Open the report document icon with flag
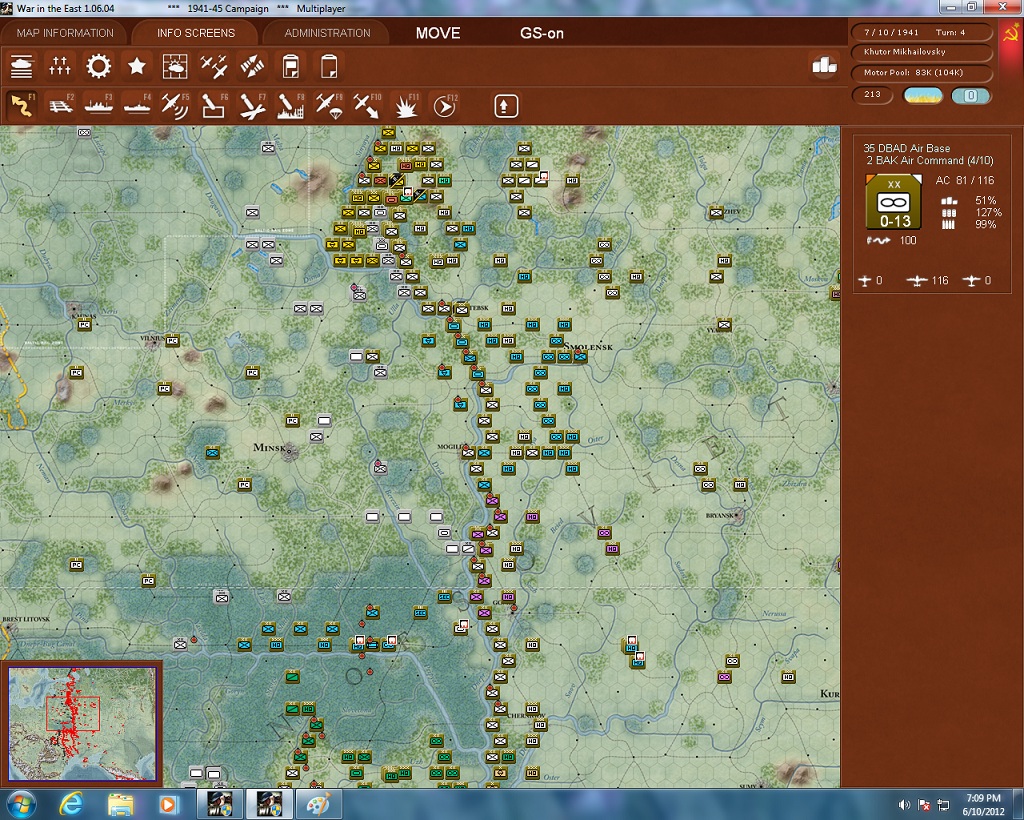 [291, 67]
